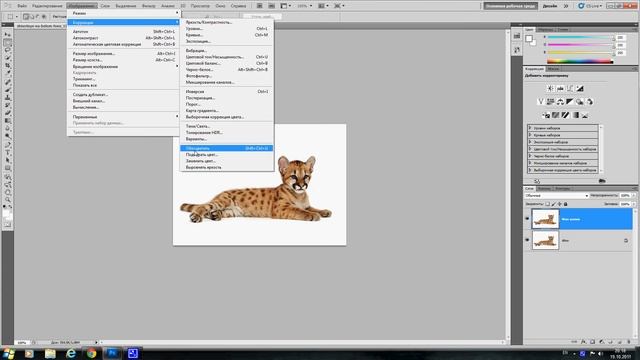The image size is (640, 360).
Task: Launch Bridge from the application bar
Action: pyautogui.click(x=260, y=6)
